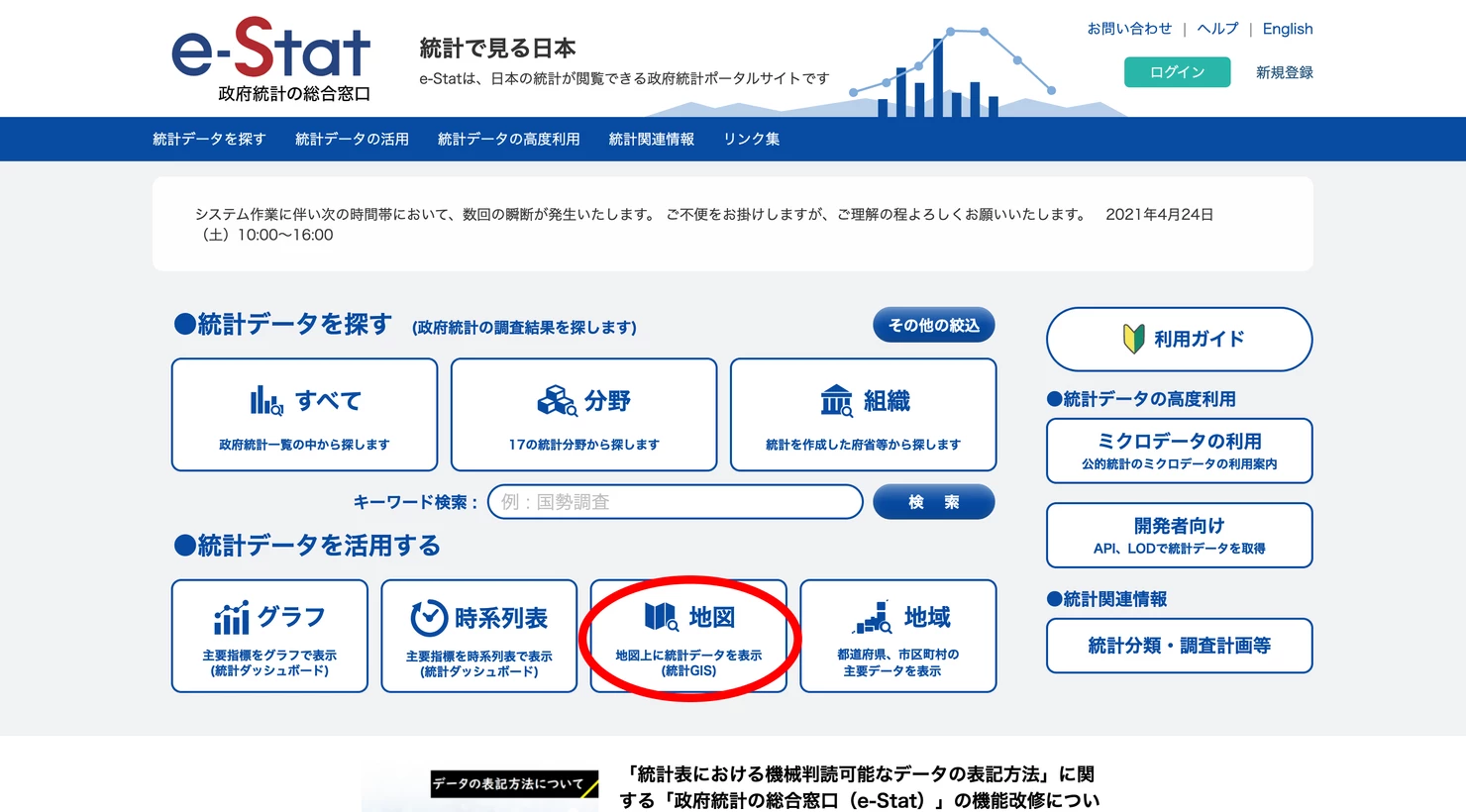Click 主要指標を時系列表で表示 text
Image resolution: width=1466 pixels, height=812 pixels.
point(479,656)
